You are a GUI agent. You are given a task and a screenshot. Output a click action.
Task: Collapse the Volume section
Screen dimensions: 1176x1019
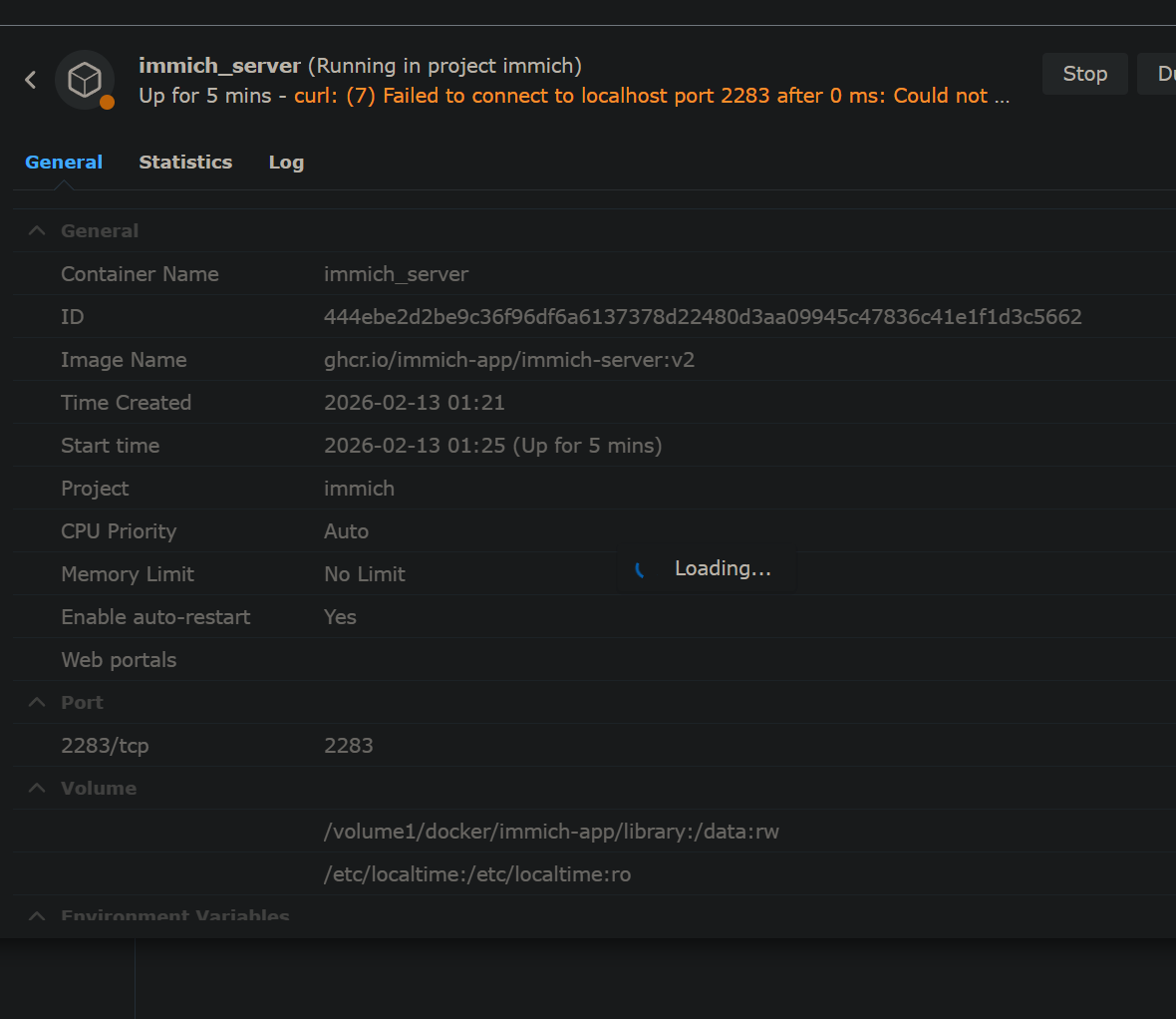[36, 788]
